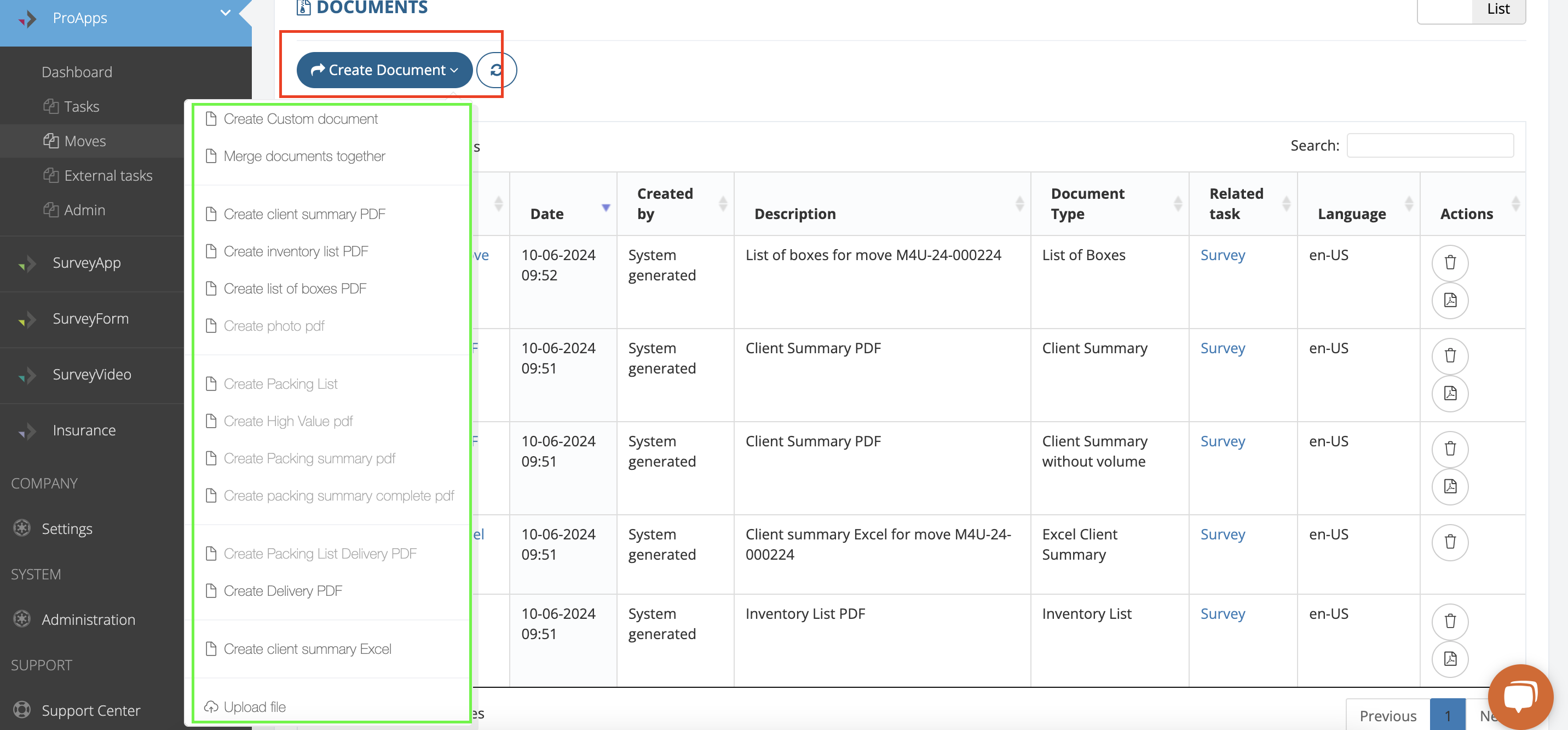Viewport: 1568px width, 730px height.
Task: Open Survey link in Inventory List row
Action: pyautogui.click(x=1222, y=614)
